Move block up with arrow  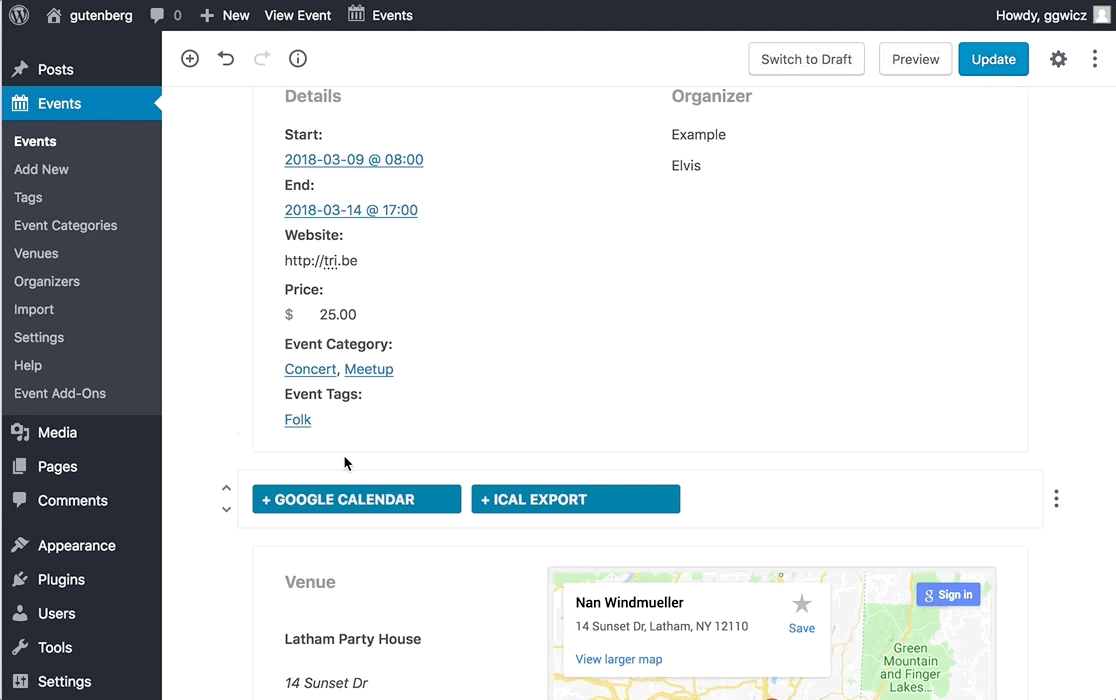point(226,488)
